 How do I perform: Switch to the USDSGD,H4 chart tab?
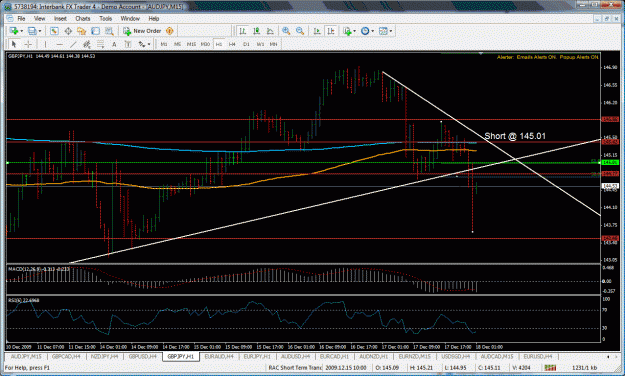click(456, 356)
